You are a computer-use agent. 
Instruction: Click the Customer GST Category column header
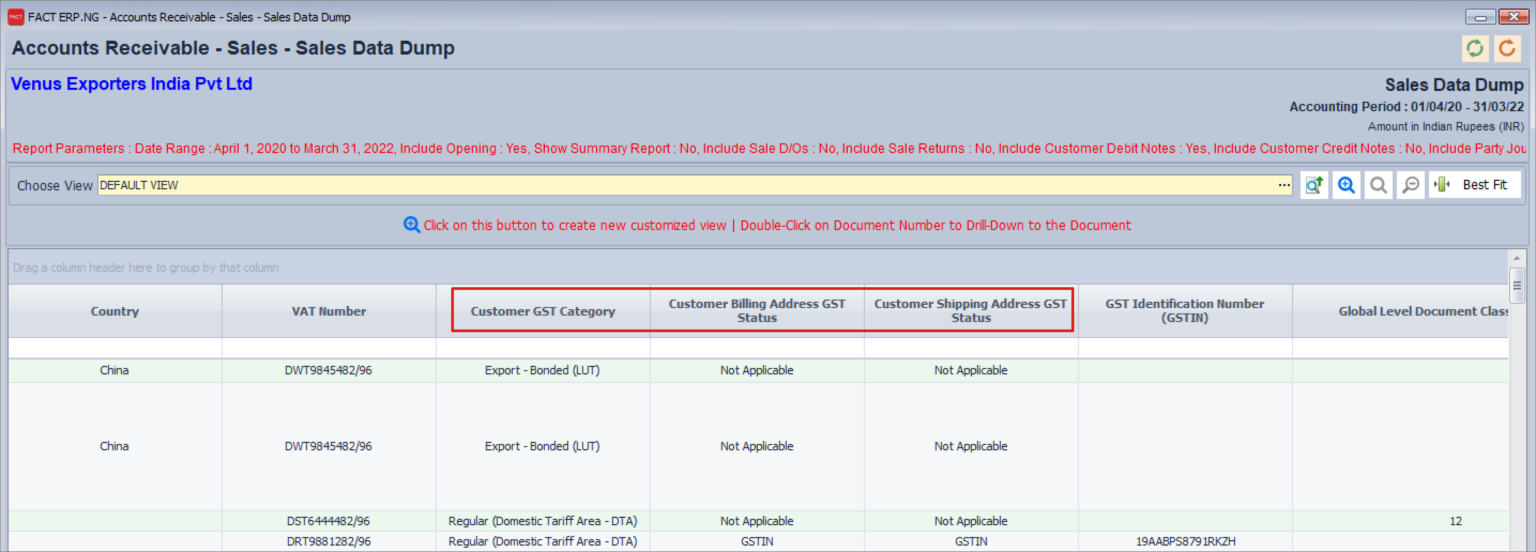click(x=543, y=311)
